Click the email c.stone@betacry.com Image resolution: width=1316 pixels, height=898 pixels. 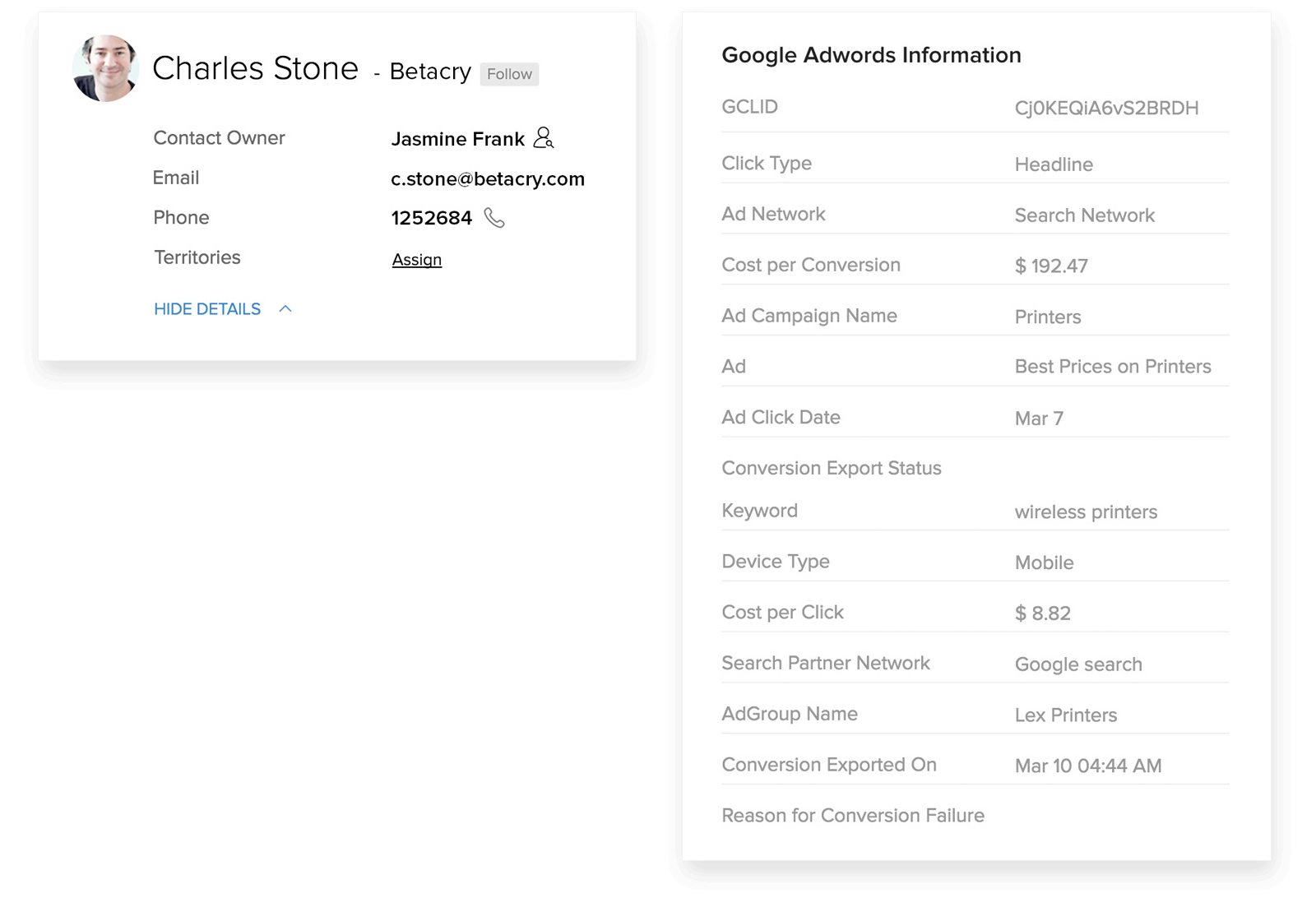point(487,179)
